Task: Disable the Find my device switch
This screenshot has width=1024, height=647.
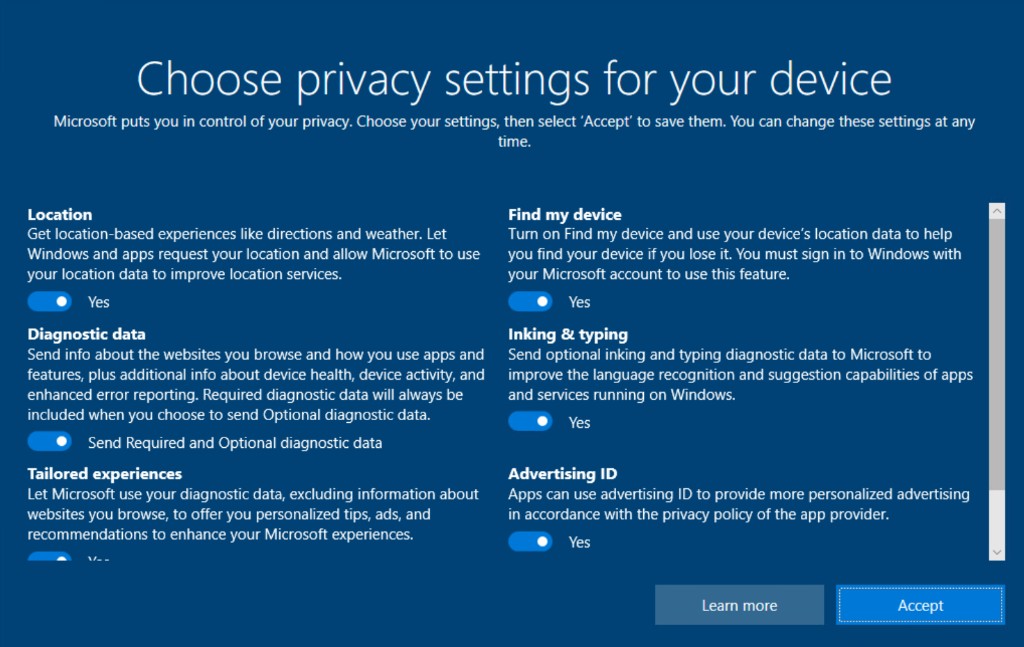Action: pyautogui.click(x=530, y=302)
